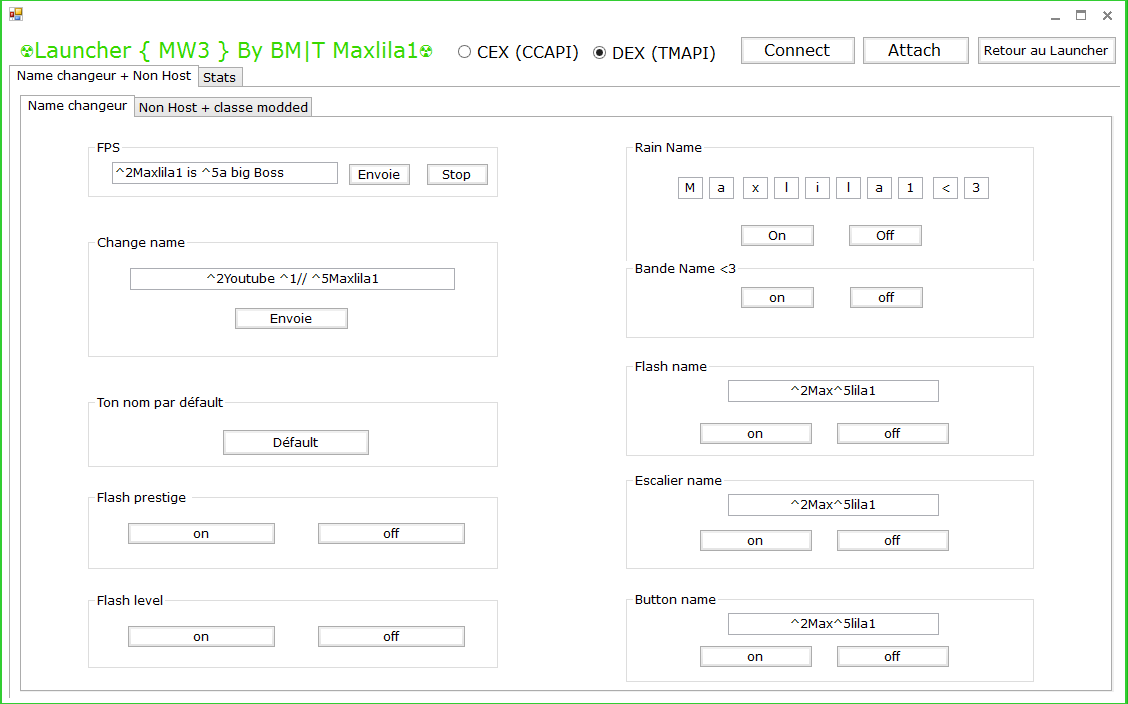
Task: Turn off Flash level
Action: pyautogui.click(x=391, y=636)
